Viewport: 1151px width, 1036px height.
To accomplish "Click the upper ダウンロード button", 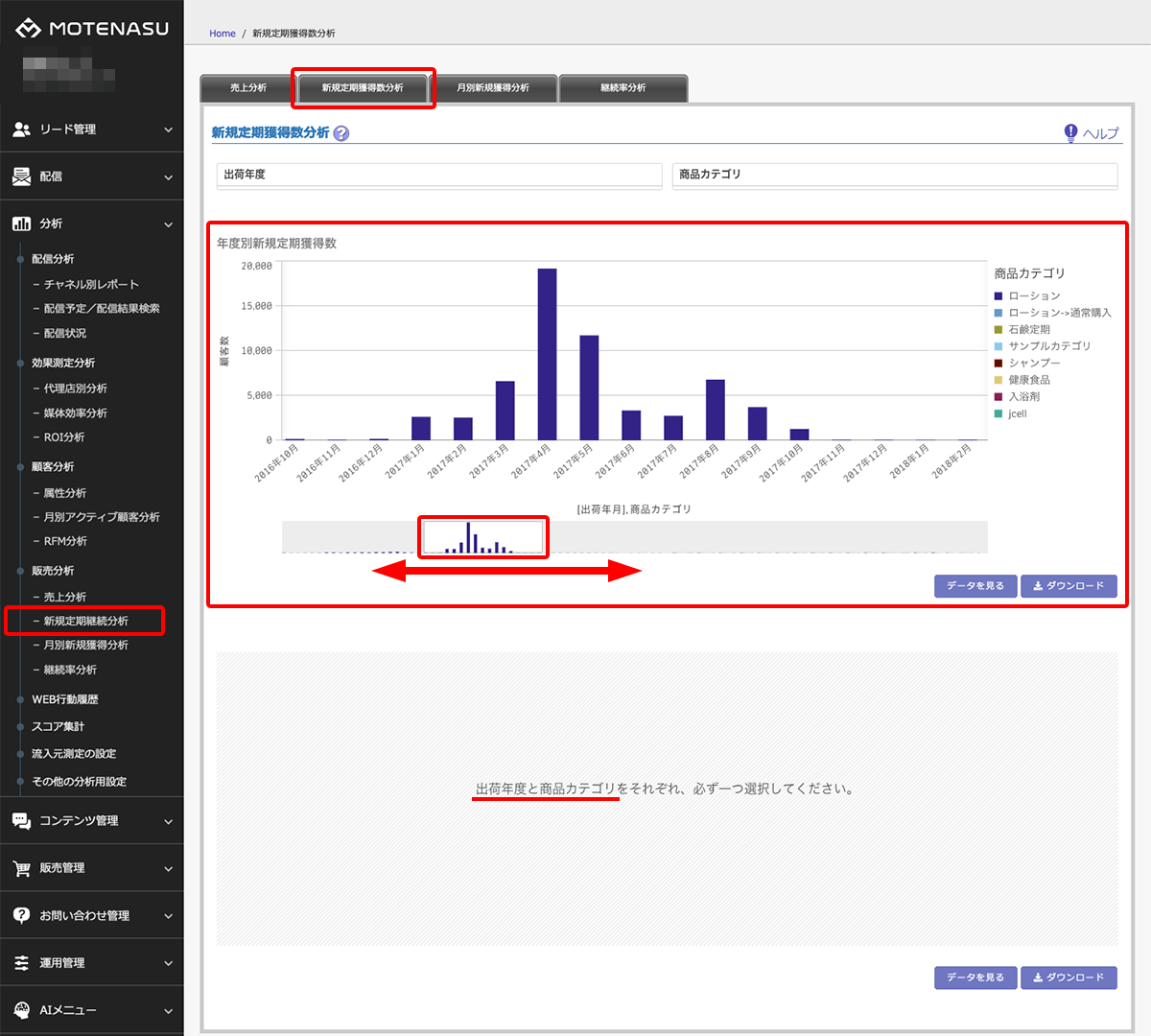I will [x=1069, y=586].
